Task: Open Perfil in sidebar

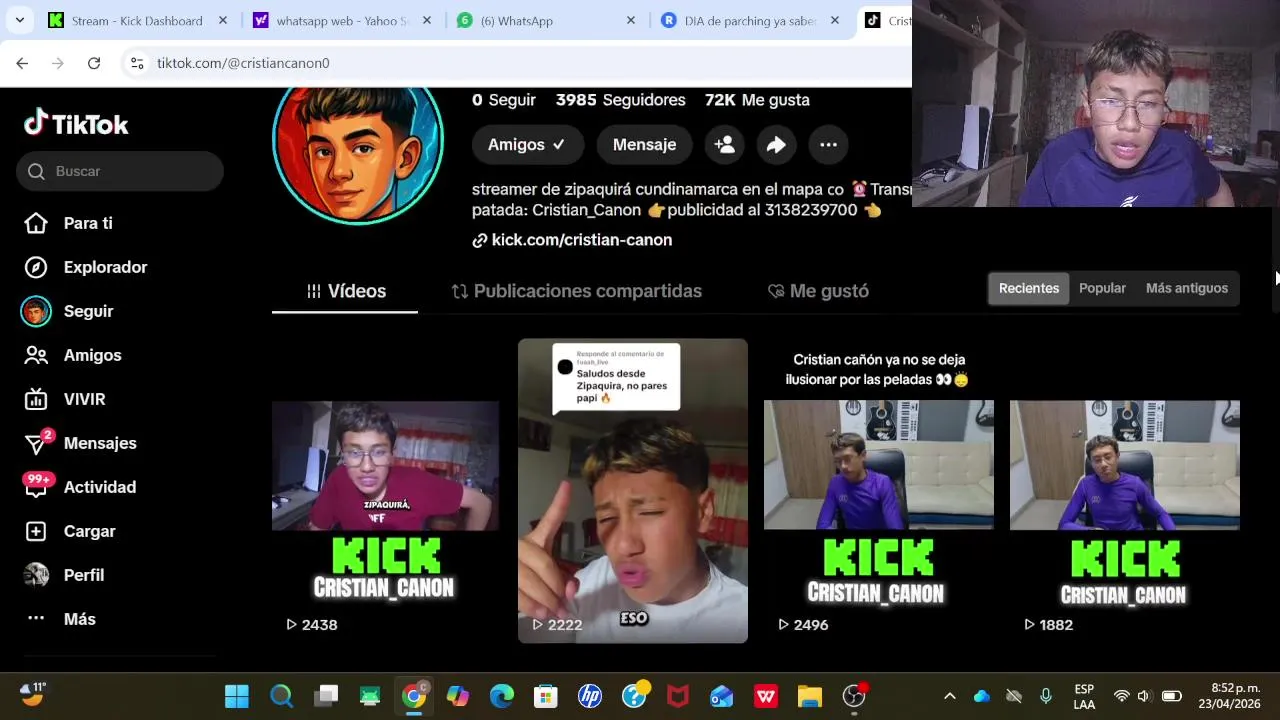Action: coord(84,575)
